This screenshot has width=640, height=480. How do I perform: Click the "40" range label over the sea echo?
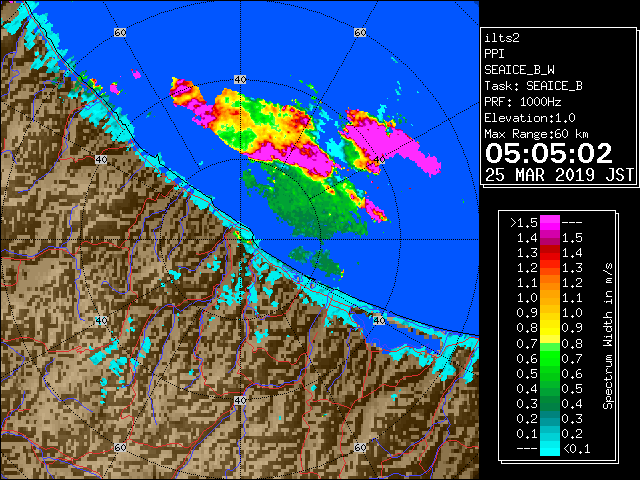(379, 160)
